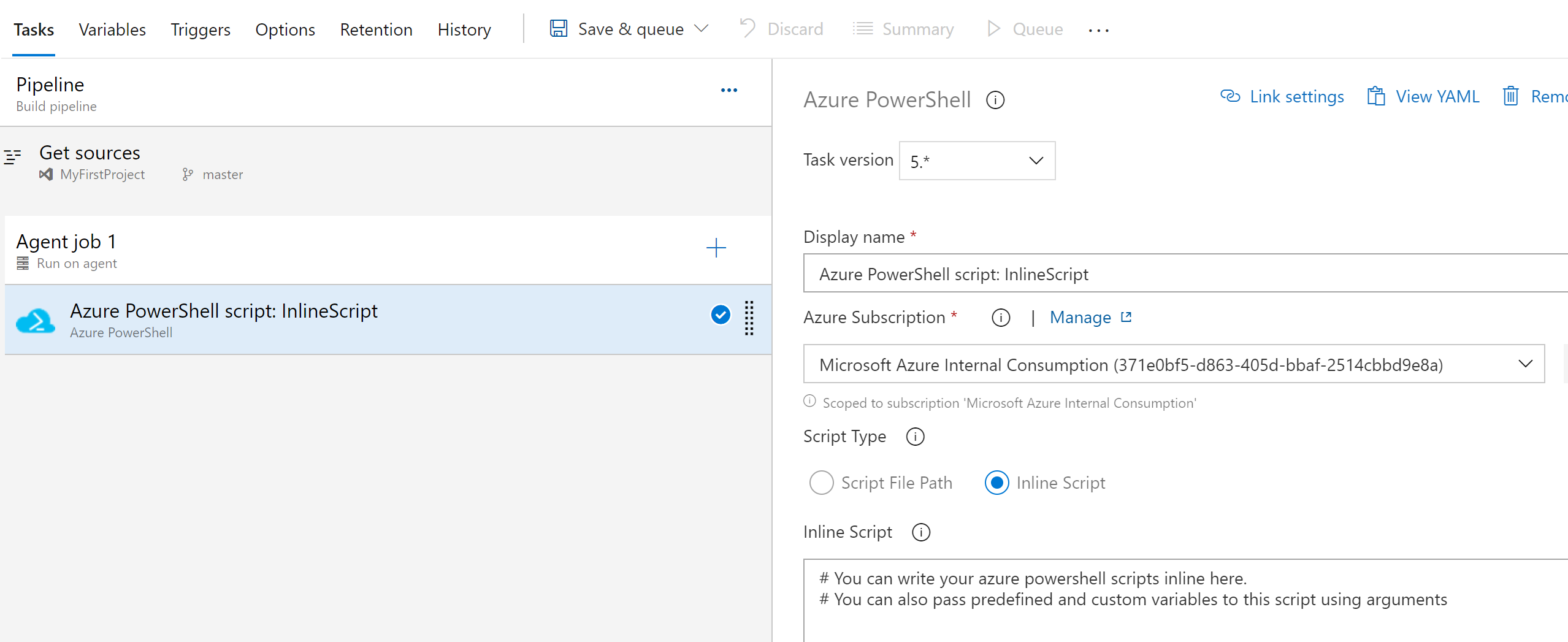Click the info icon beside Azure Subscription
Viewport: 1568px width, 642px height.
pos(1000,318)
